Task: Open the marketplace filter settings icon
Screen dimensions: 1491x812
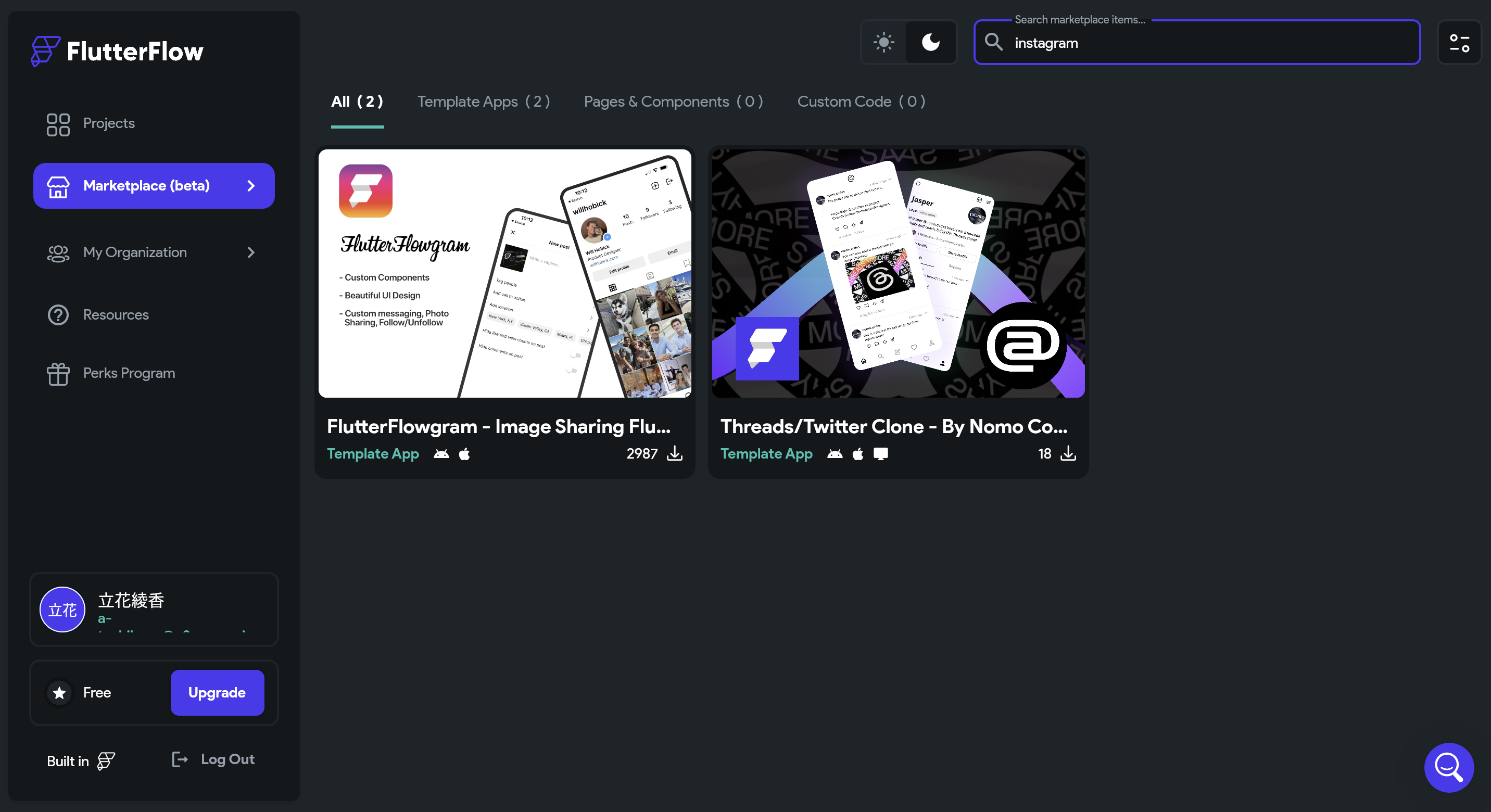Action: tap(1459, 43)
